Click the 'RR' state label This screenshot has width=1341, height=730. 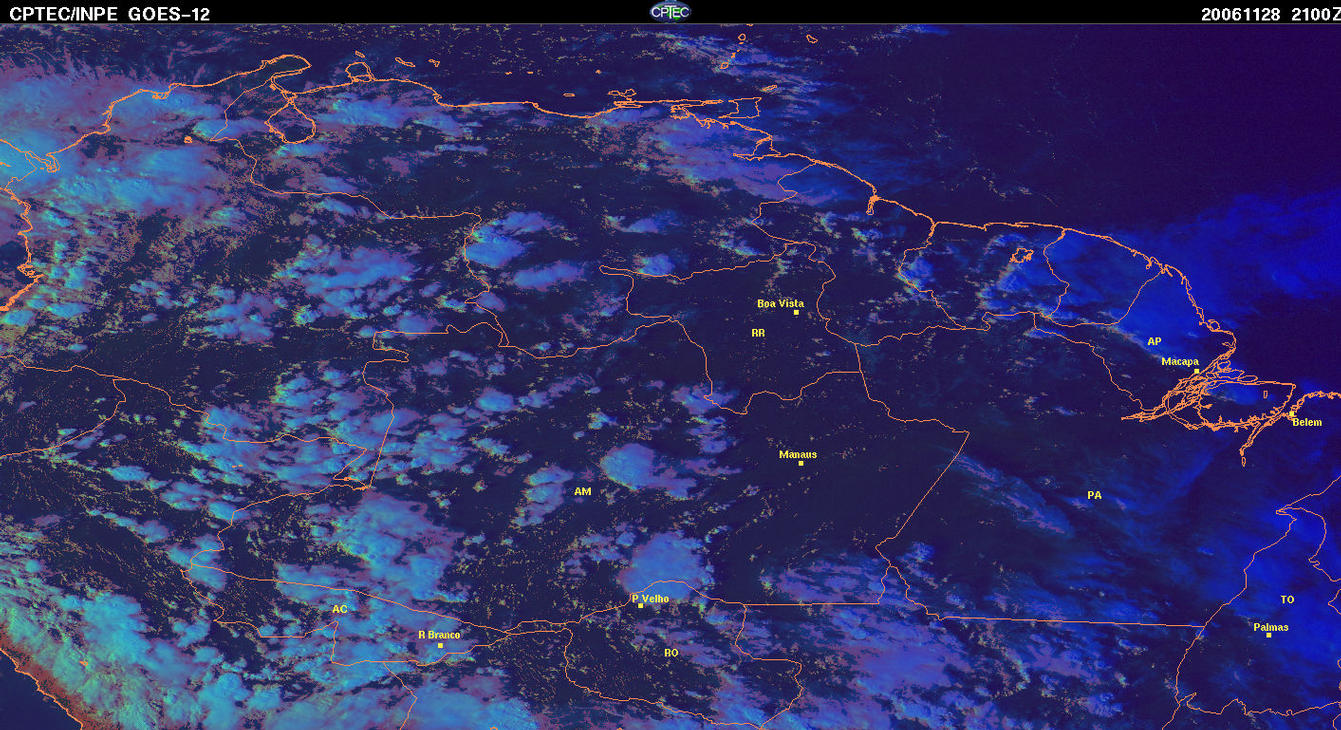click(758, 332)
